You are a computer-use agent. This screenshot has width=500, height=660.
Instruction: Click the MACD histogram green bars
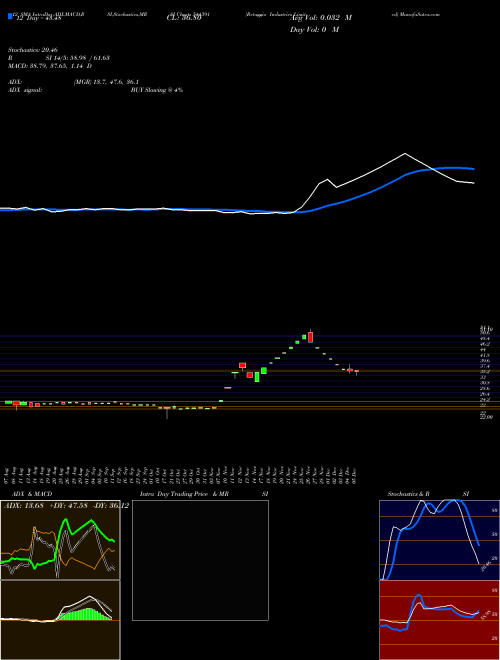click(86, 615)
